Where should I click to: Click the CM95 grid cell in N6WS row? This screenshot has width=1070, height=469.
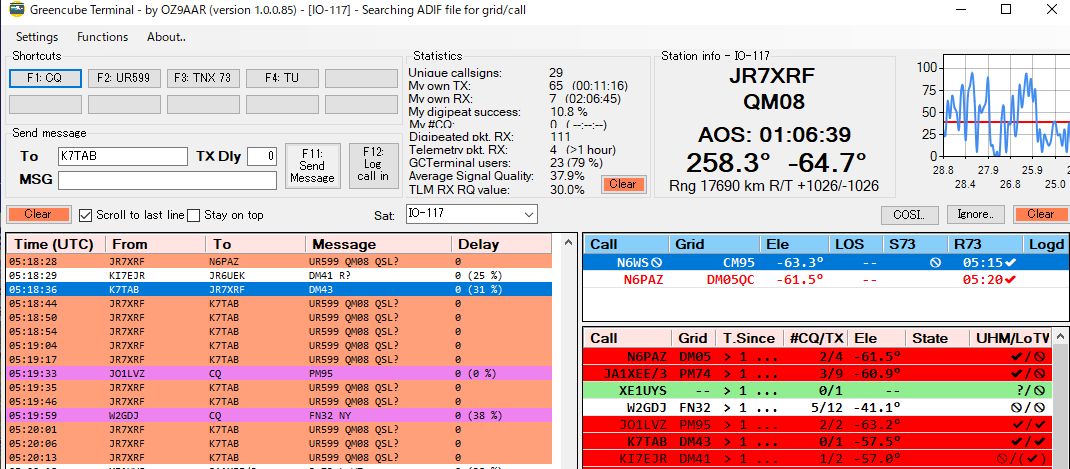pos(739,262)
